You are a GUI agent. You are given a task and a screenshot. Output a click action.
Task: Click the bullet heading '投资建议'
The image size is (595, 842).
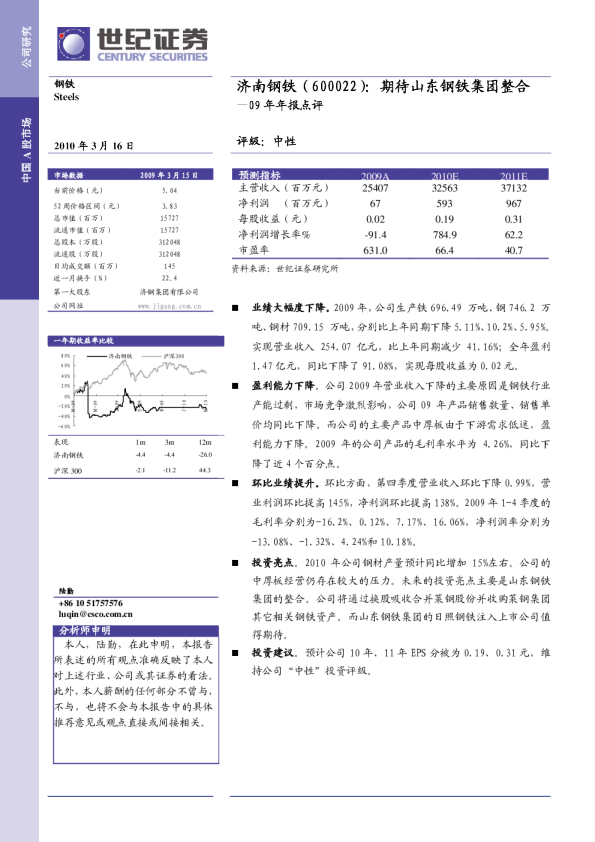tap(273, 653)
